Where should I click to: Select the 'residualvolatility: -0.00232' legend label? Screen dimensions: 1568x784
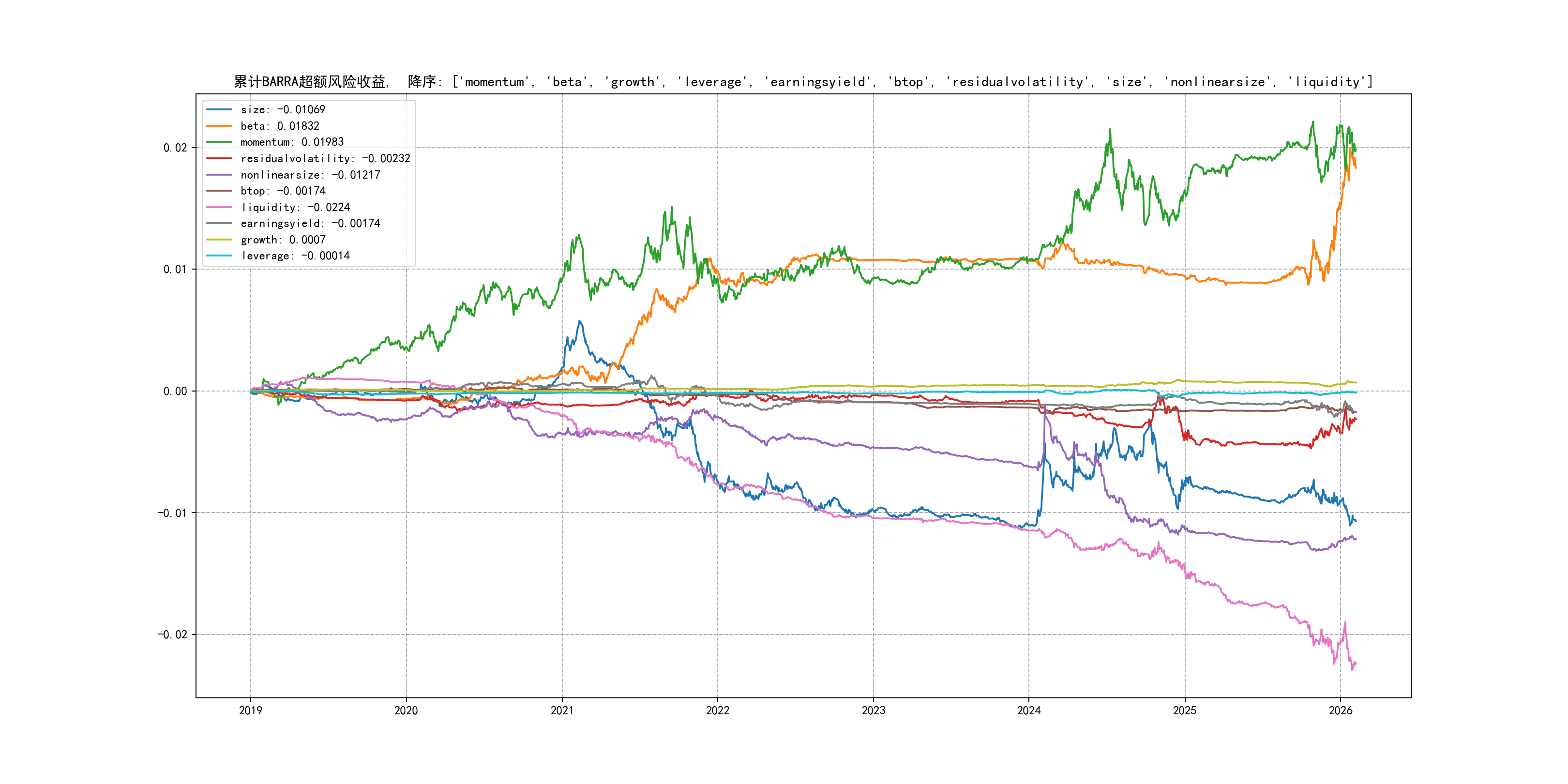click(325, 158)
